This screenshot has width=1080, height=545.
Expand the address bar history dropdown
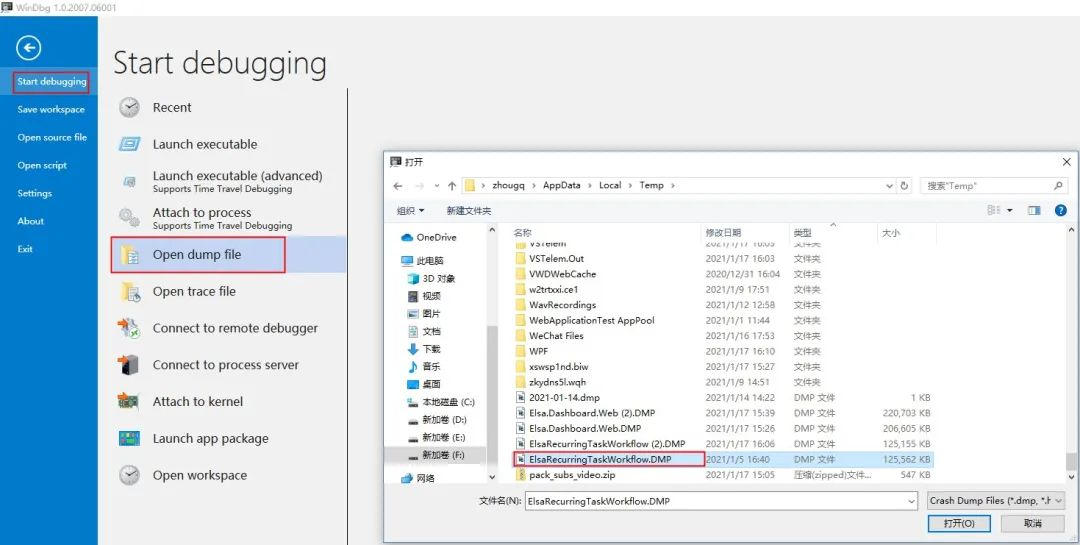(889, 185)
